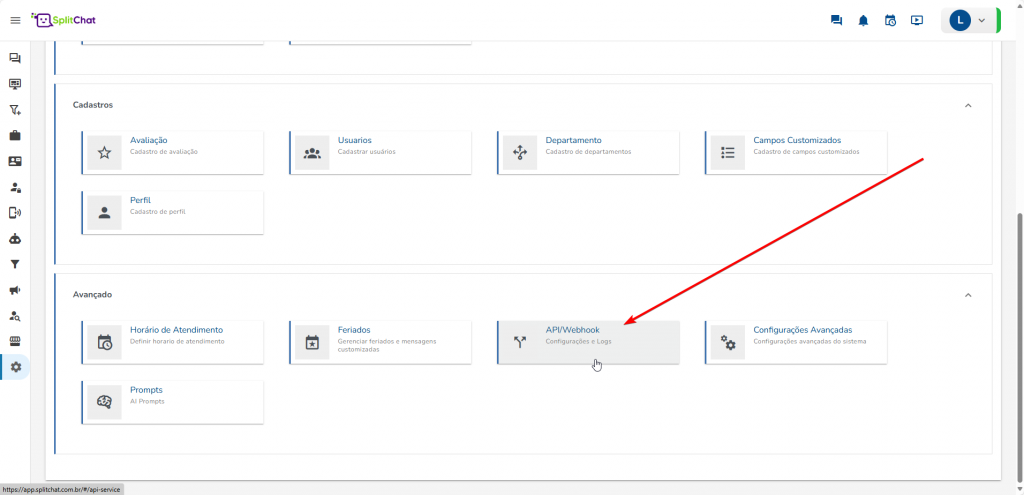Click the funnel filter icon in sidebar

(x=15, y=264)
